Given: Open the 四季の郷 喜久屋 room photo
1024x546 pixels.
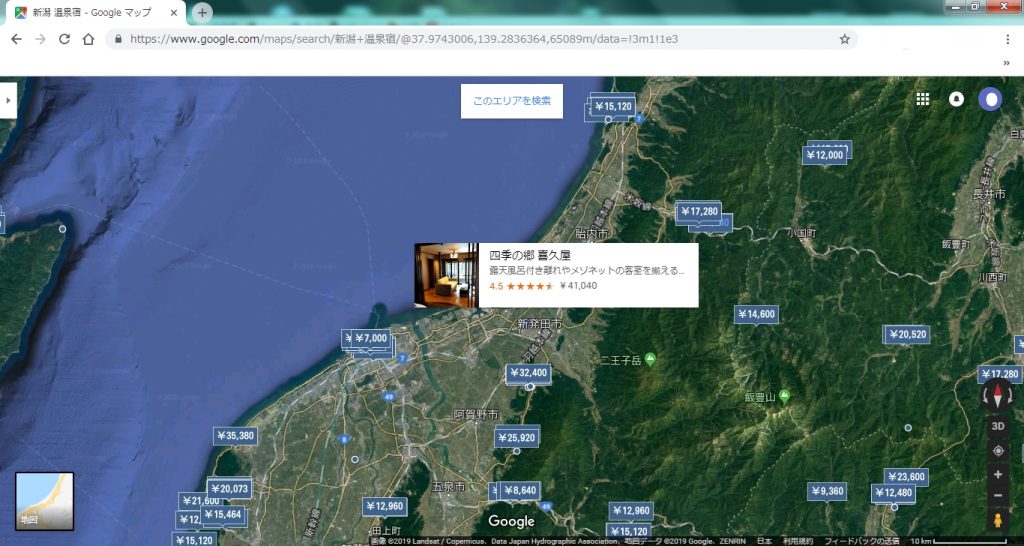Looking at the screenshot, I should pyautogui.click(x=447, y=275).
